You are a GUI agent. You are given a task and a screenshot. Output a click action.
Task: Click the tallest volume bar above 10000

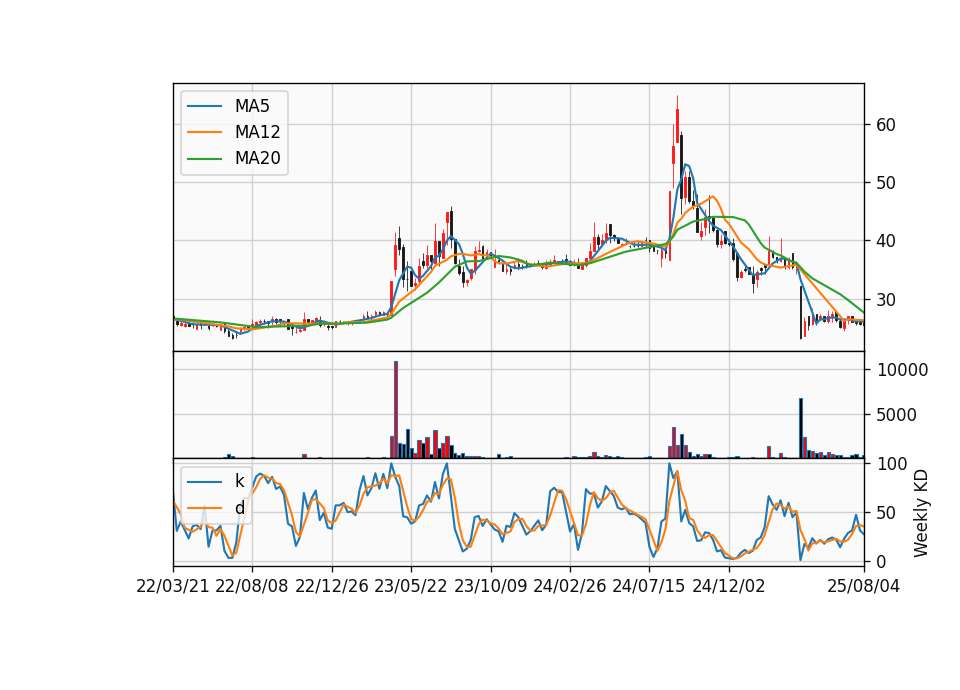pos(396,410)
